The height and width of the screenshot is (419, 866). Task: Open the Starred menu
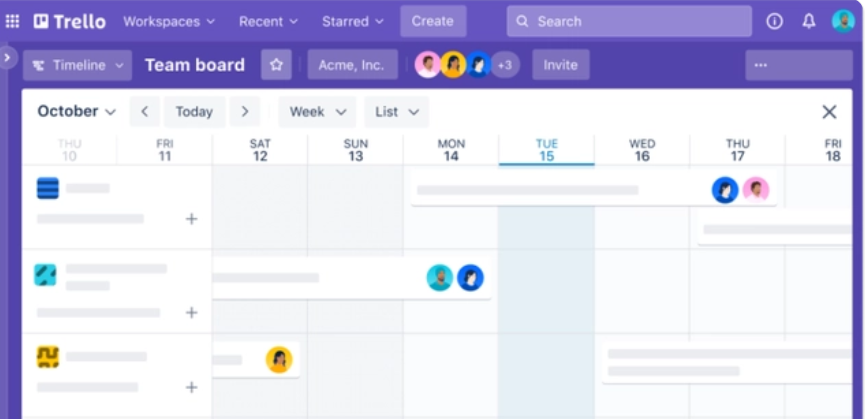tap(352, 21)
